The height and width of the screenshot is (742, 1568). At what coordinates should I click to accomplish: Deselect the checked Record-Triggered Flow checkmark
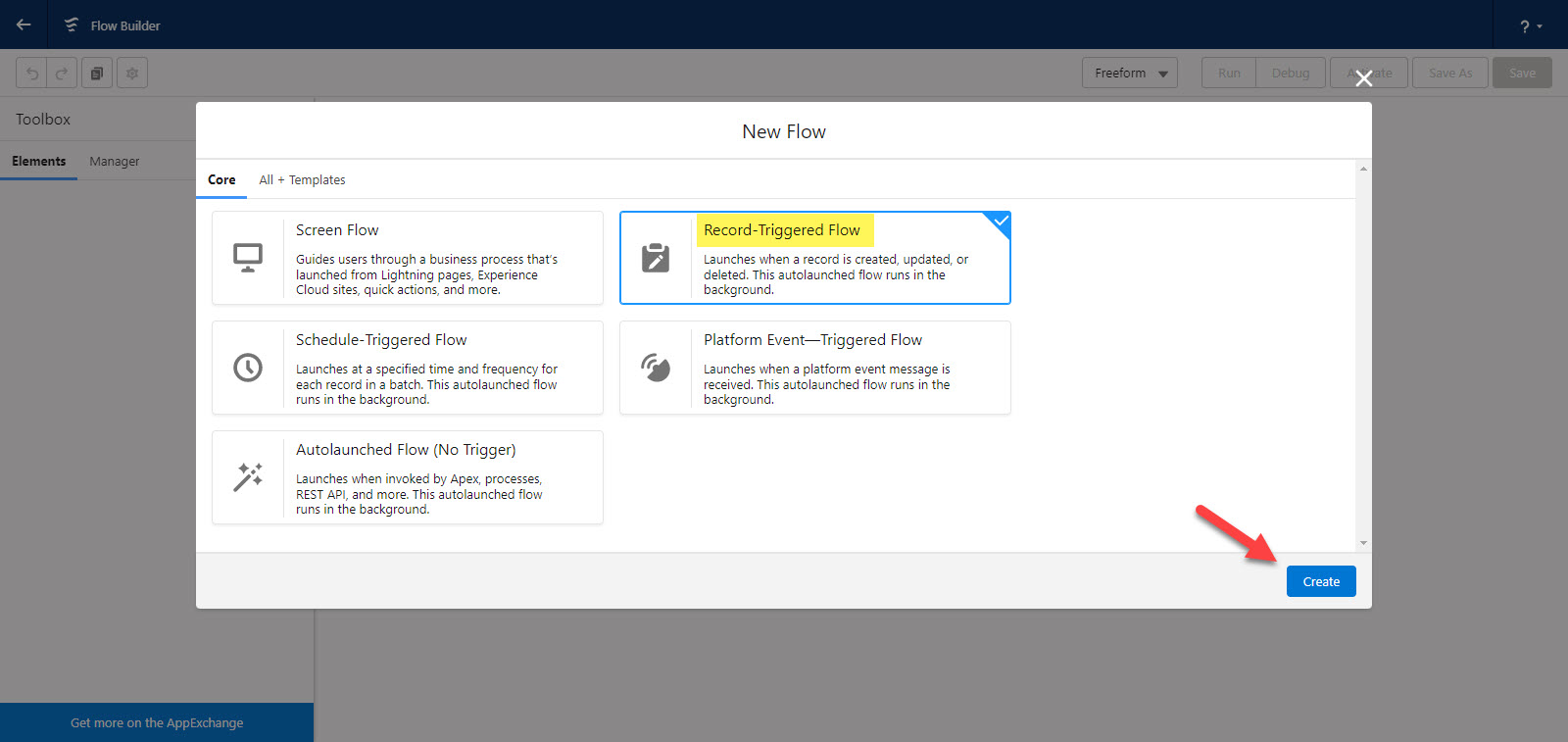tap(1000, 222)
